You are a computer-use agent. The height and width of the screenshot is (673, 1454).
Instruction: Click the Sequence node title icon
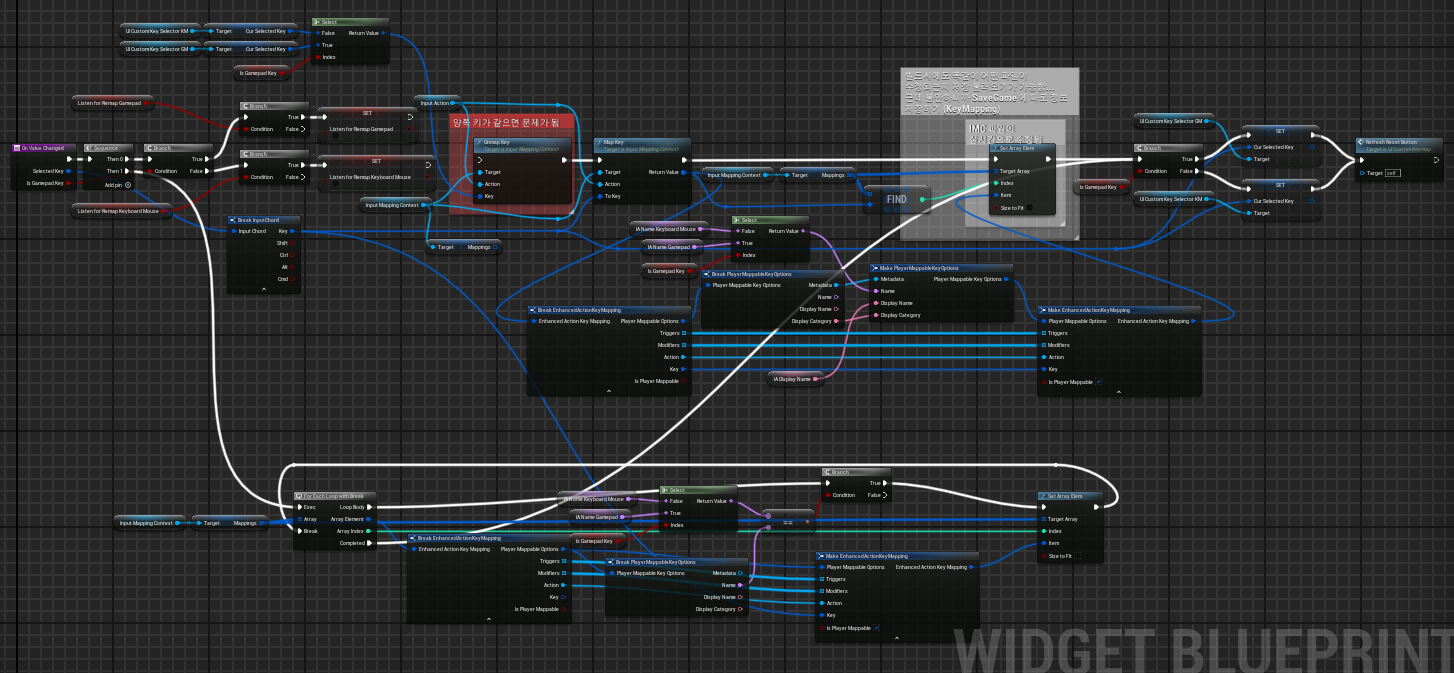point(89,148)
